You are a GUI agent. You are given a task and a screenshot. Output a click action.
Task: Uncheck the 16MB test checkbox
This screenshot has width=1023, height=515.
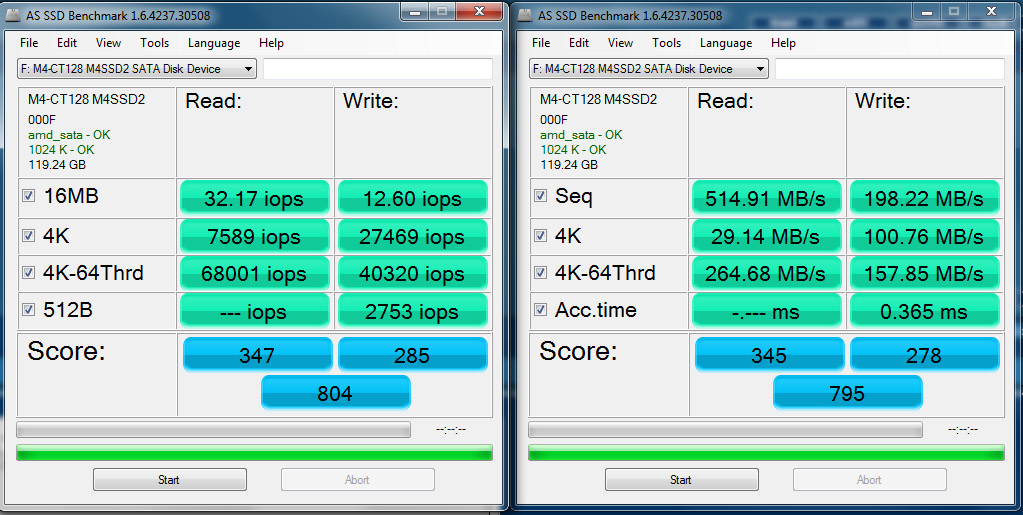click(x=28, y=197)
